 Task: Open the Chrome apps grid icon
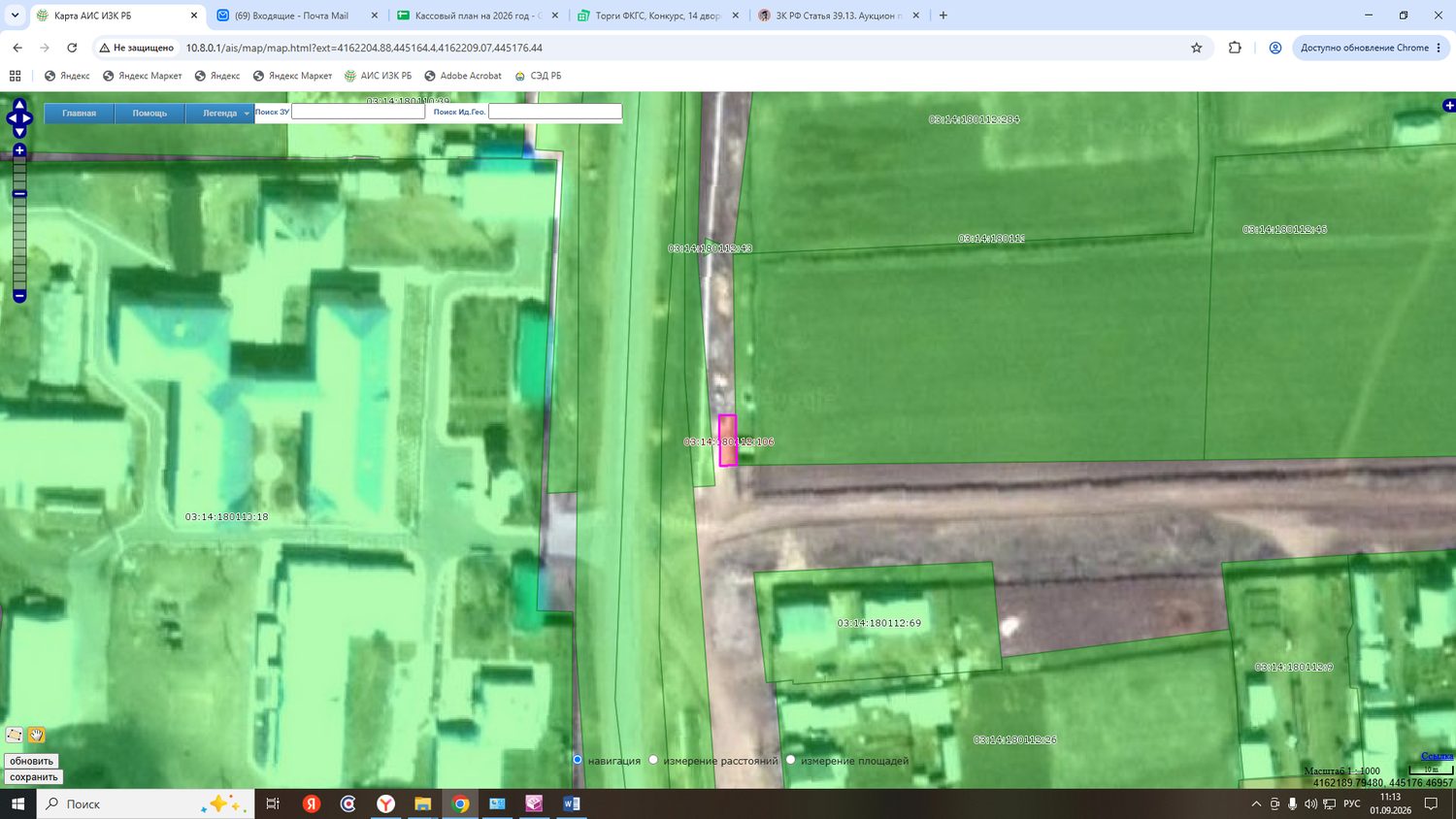(15, 76)
